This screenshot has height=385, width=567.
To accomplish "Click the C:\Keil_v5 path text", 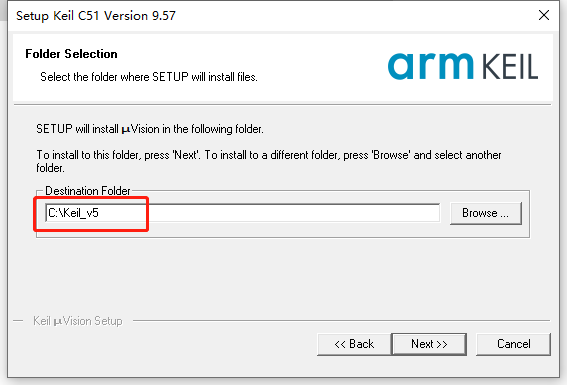I will 73,213.
